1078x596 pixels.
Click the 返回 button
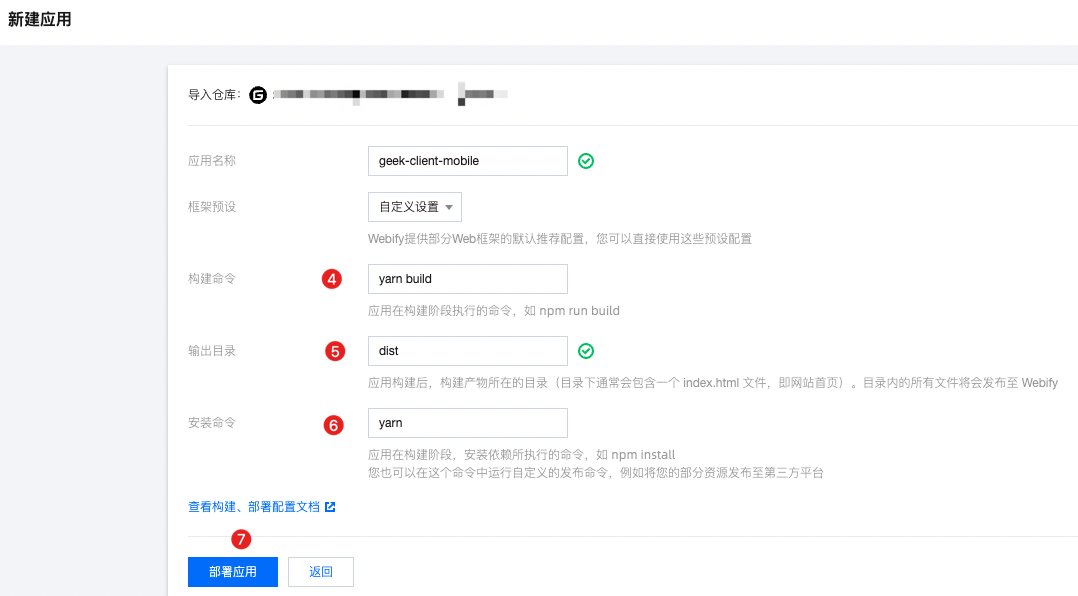320,572
